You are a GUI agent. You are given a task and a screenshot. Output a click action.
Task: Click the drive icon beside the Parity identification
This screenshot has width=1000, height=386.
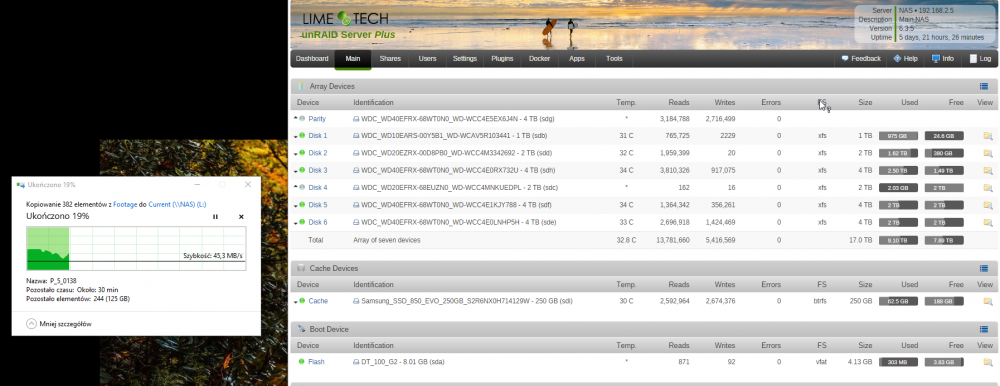click(x=357, y=119)
